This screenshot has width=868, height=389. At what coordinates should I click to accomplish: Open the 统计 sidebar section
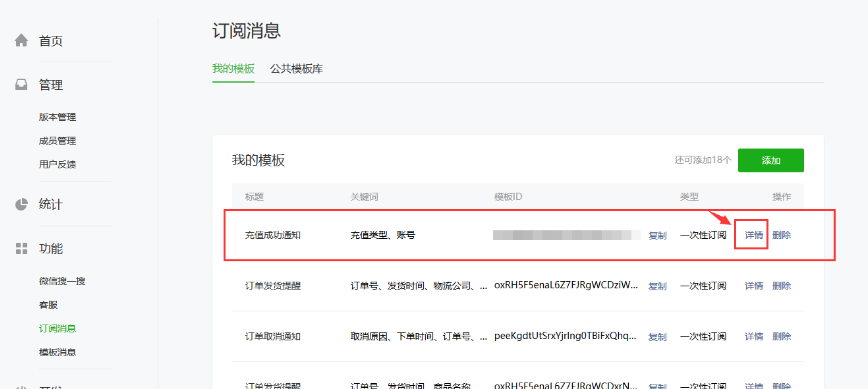pos(50,204)
